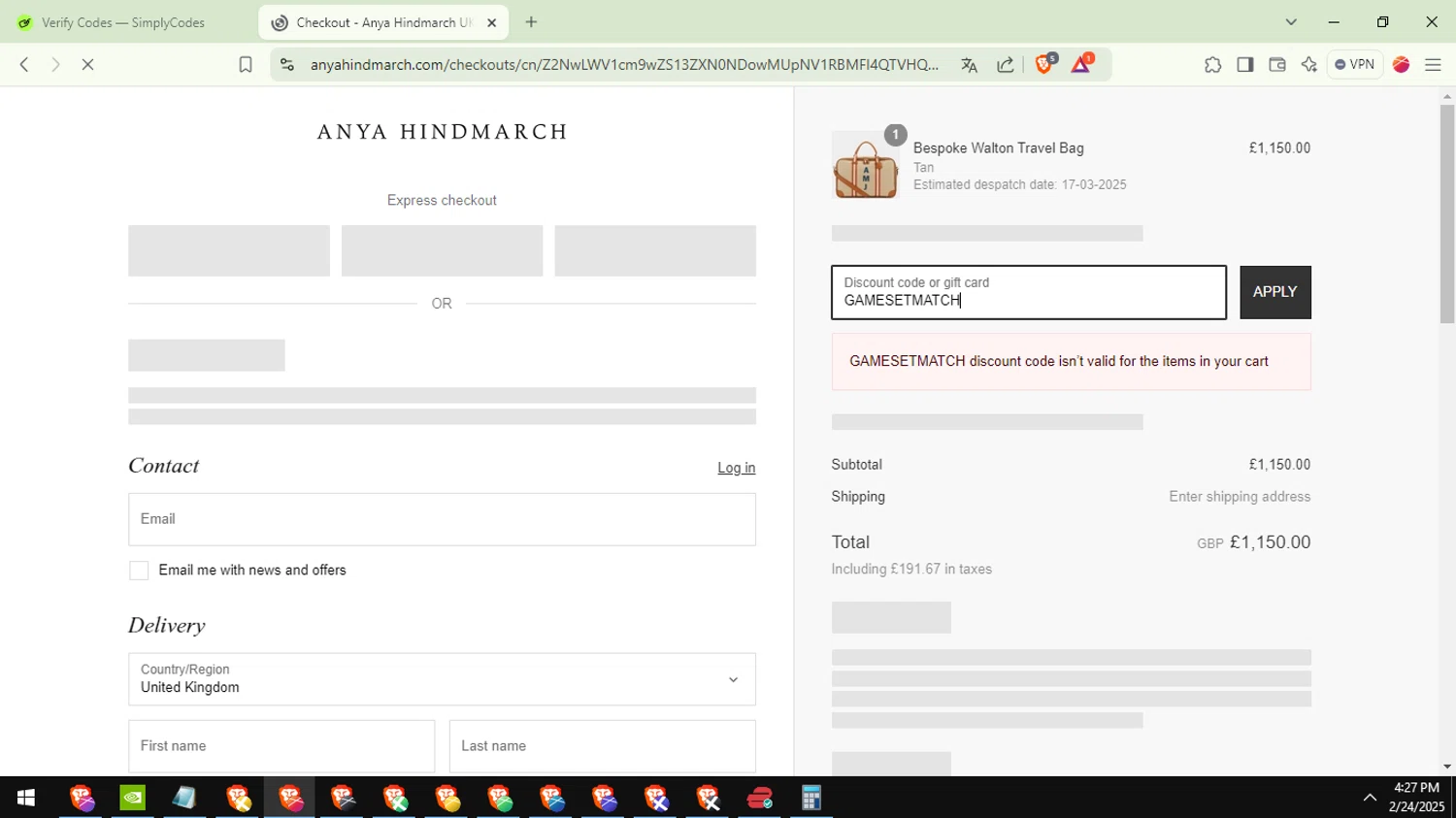Click the Anya Hindmarch logo
The image size is (1456, 818).
pos(443,132)
